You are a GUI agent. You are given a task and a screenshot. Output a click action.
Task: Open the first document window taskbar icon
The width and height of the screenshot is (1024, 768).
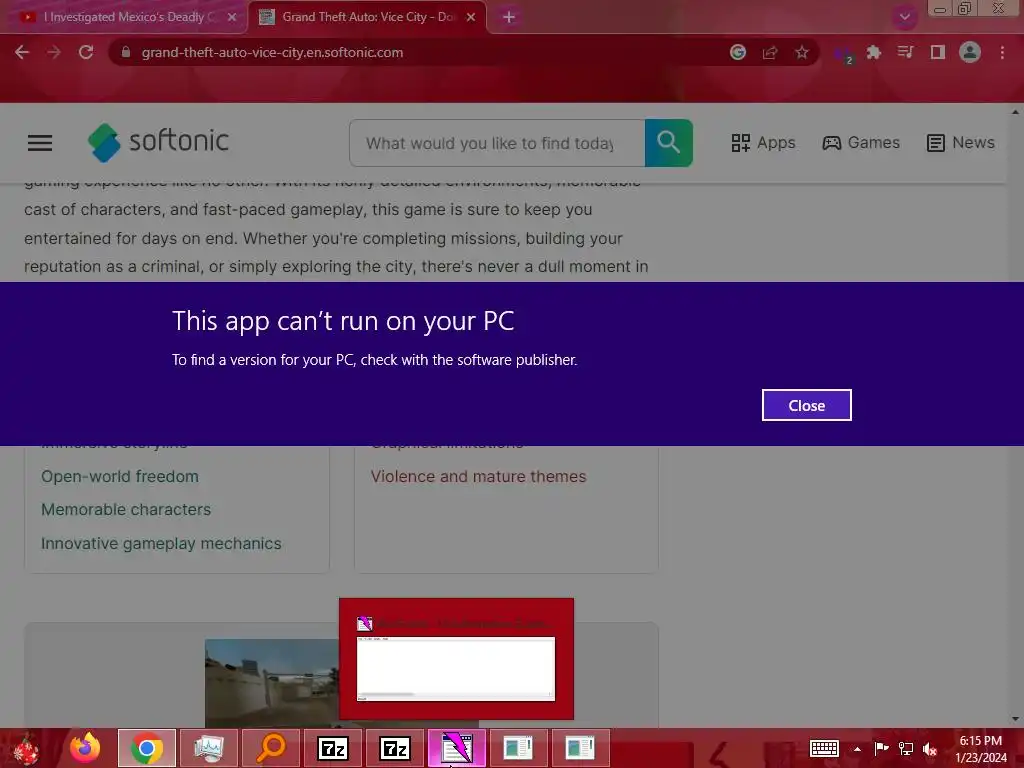[x=519, y=748]
